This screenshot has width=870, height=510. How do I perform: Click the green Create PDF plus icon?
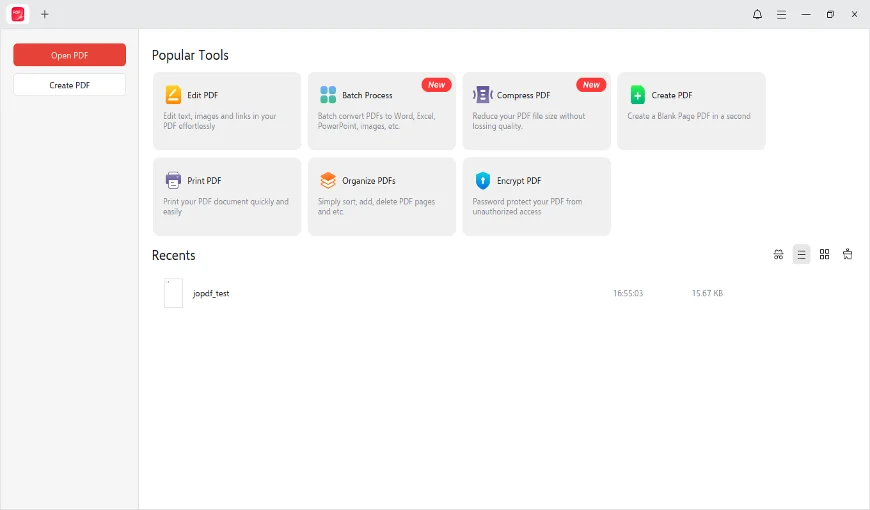(x=638, y=95)
